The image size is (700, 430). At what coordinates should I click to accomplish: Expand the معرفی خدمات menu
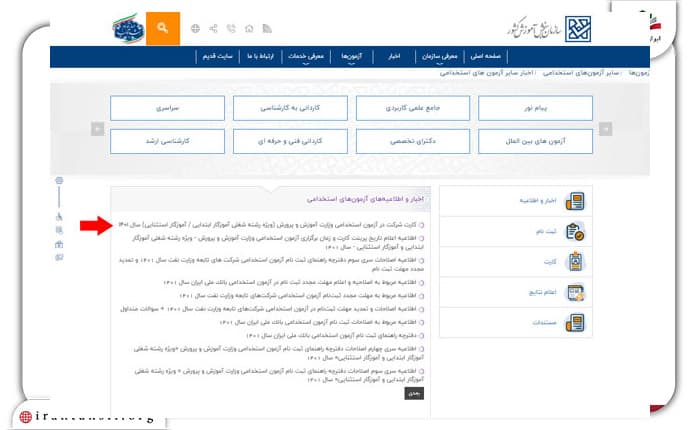(x=305, y=56)
